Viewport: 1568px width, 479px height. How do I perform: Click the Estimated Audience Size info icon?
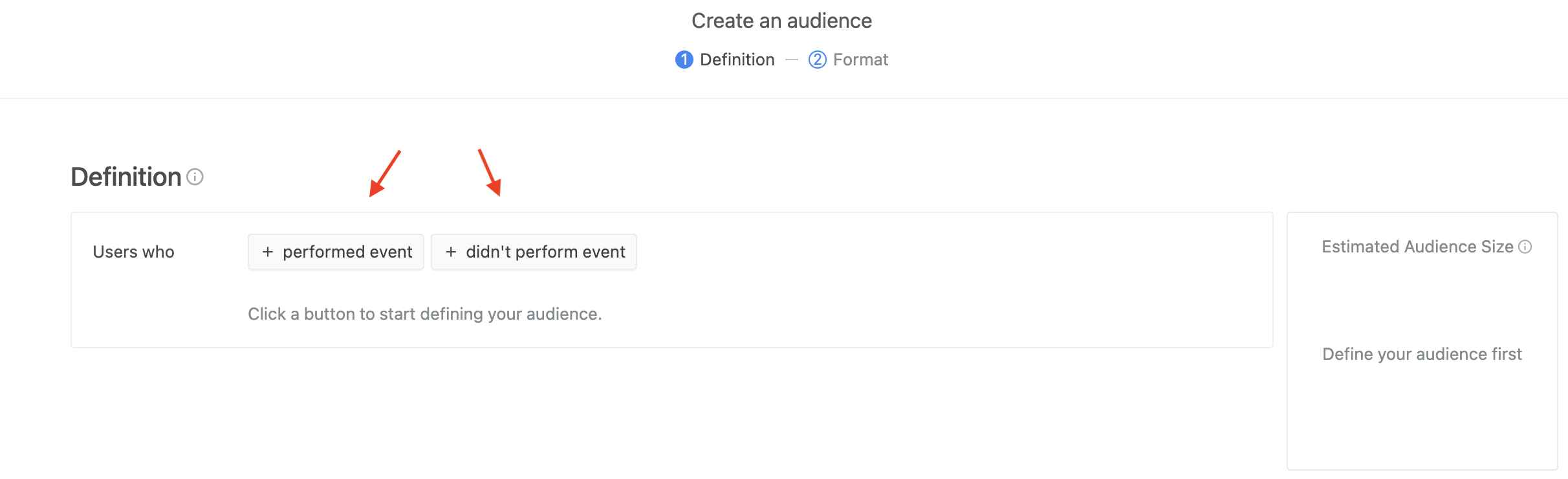(1525, 247)
